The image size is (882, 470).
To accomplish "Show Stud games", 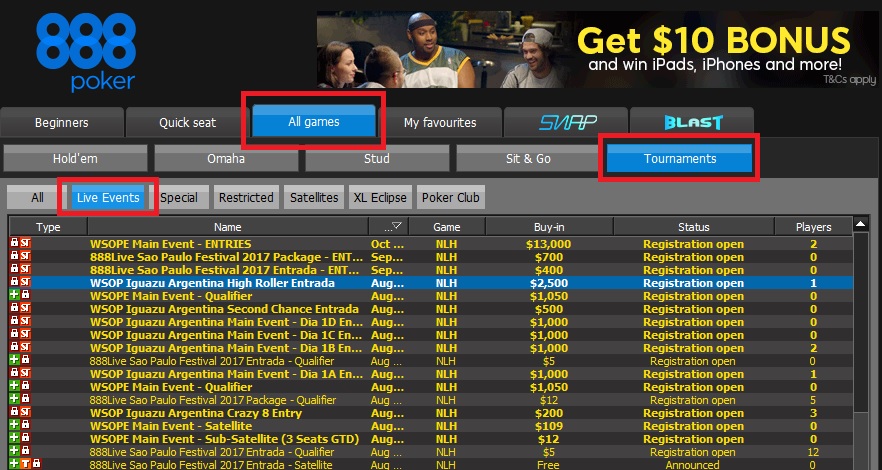I will 377,159.
